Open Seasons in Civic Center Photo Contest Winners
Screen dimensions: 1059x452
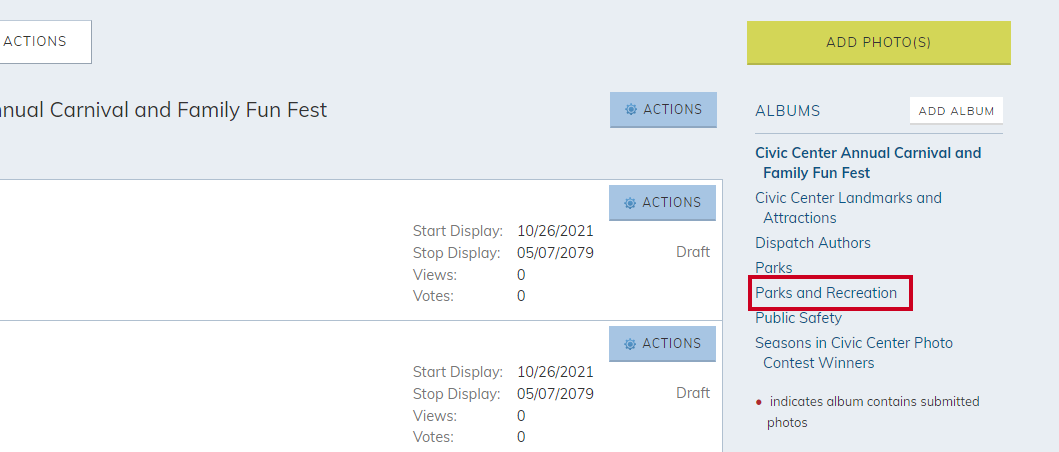point(854,353)
